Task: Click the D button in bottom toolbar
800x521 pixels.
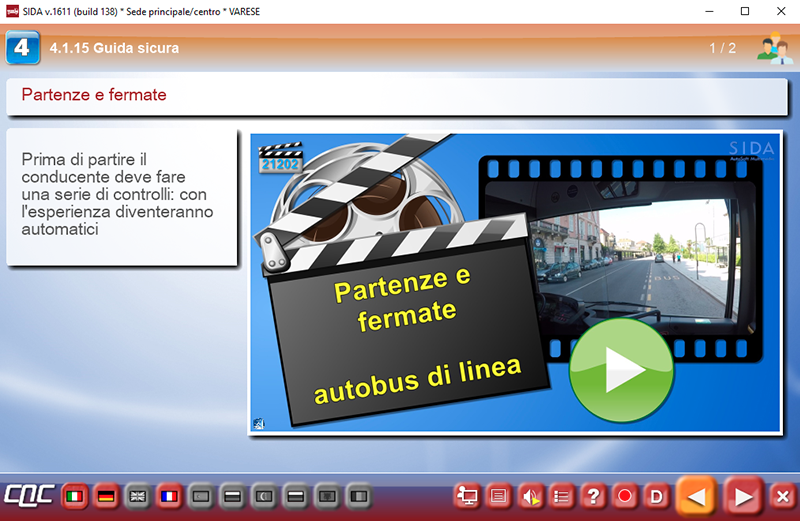Action: click(x=656, y=495)
